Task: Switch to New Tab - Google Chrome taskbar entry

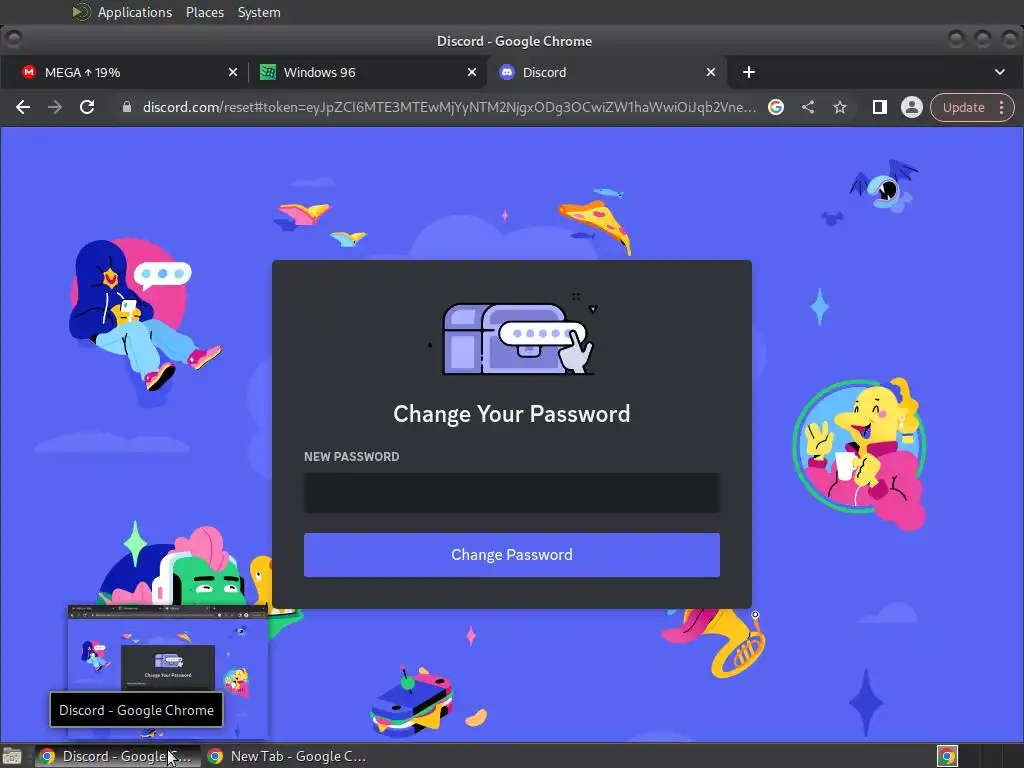Action: click(x=286, y=756)
